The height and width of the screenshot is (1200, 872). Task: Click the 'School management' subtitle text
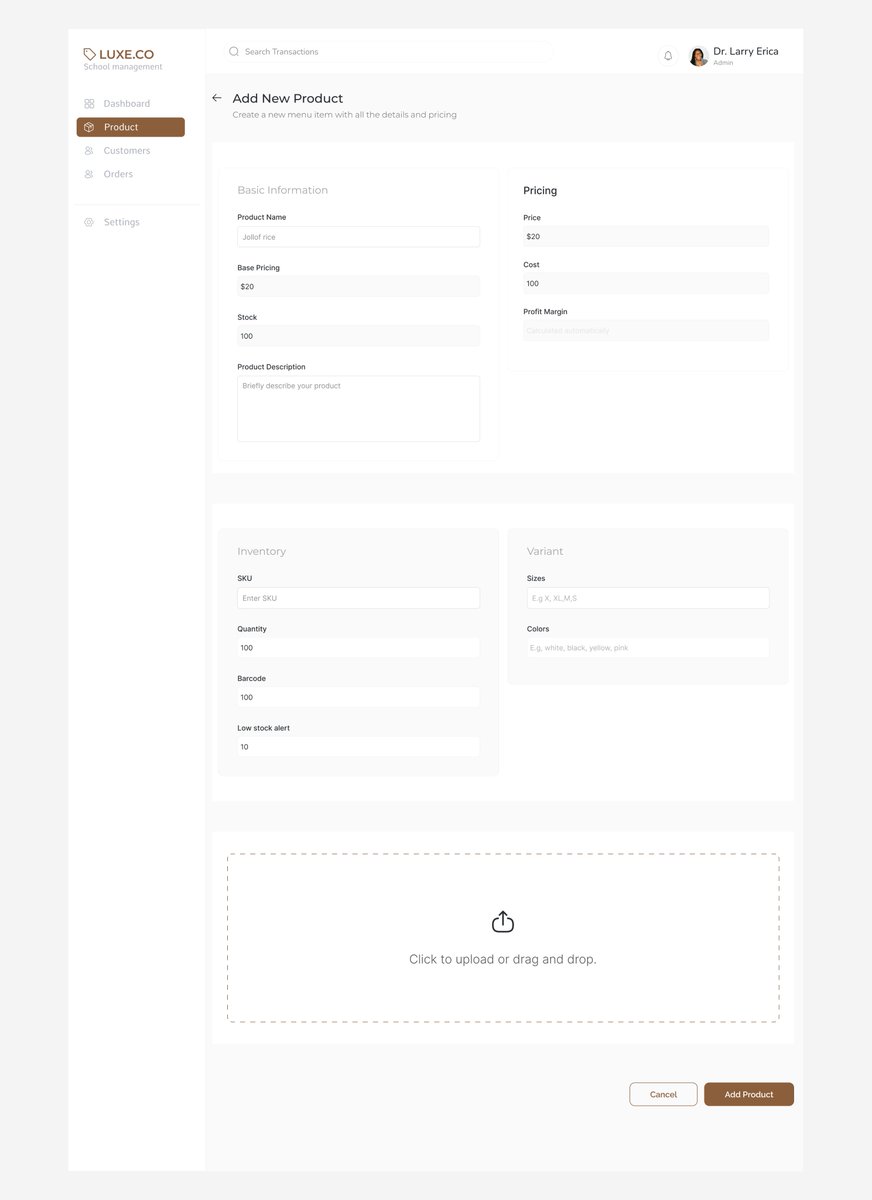pos(123,67)
